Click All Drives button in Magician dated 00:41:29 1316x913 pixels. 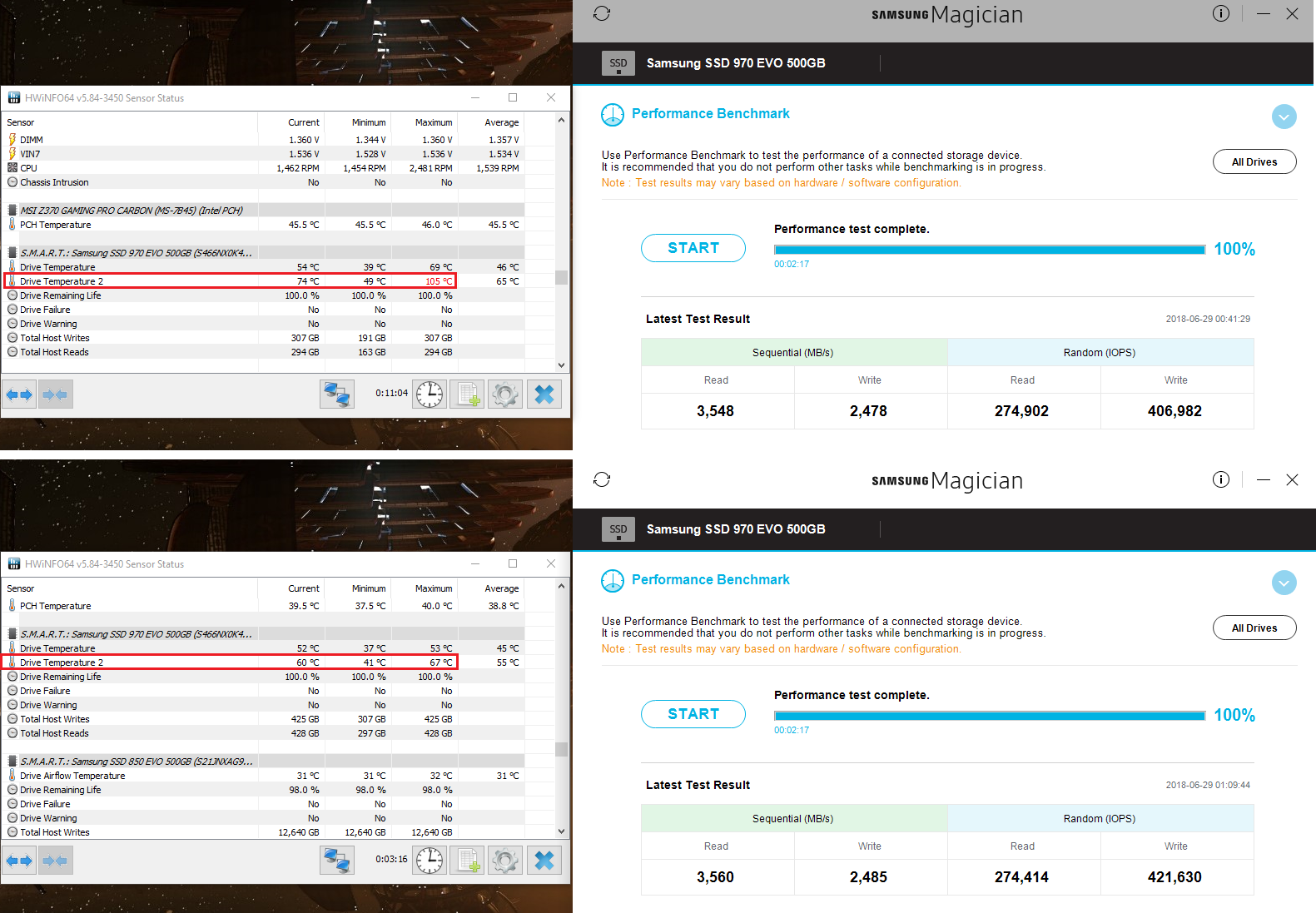(x=1254, y=161)
